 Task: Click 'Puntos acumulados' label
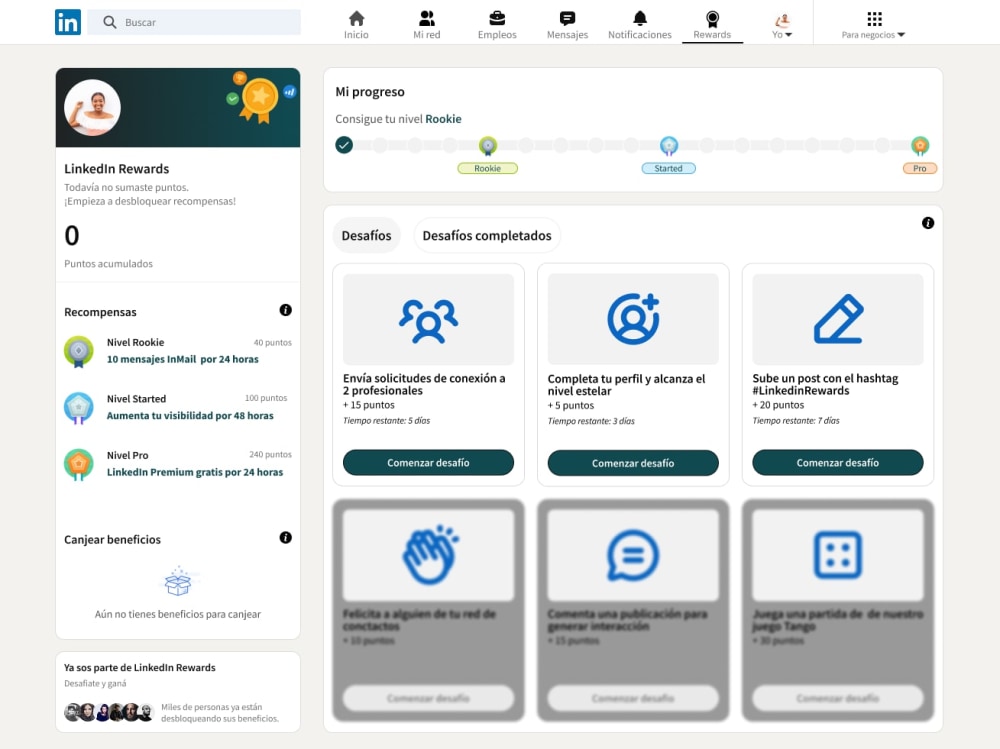tap(108, 263)
